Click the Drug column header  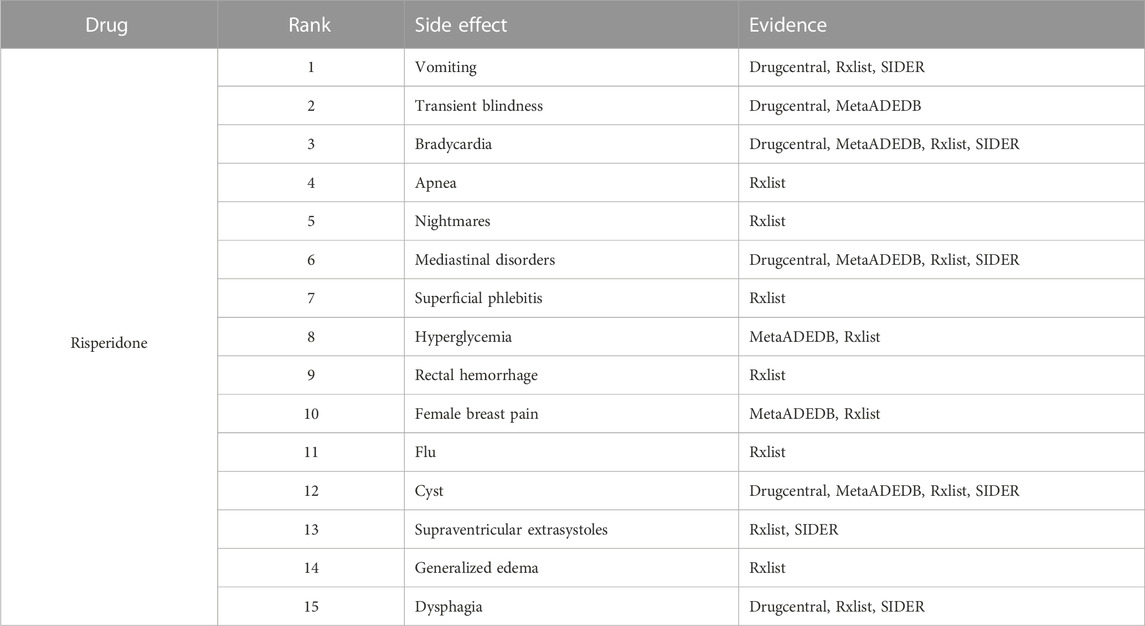(x=107, y=25)
